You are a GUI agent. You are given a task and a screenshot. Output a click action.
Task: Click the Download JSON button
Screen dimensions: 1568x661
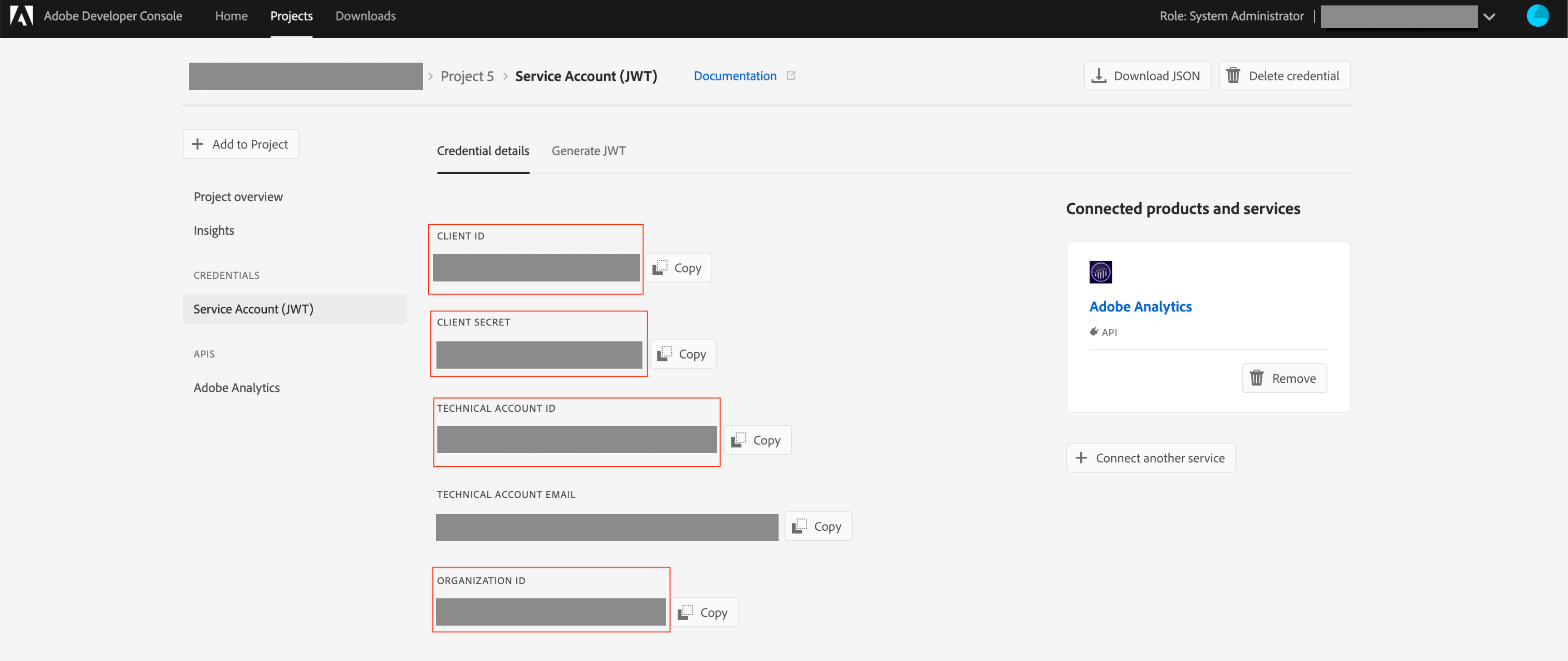tap(1147, 75)
